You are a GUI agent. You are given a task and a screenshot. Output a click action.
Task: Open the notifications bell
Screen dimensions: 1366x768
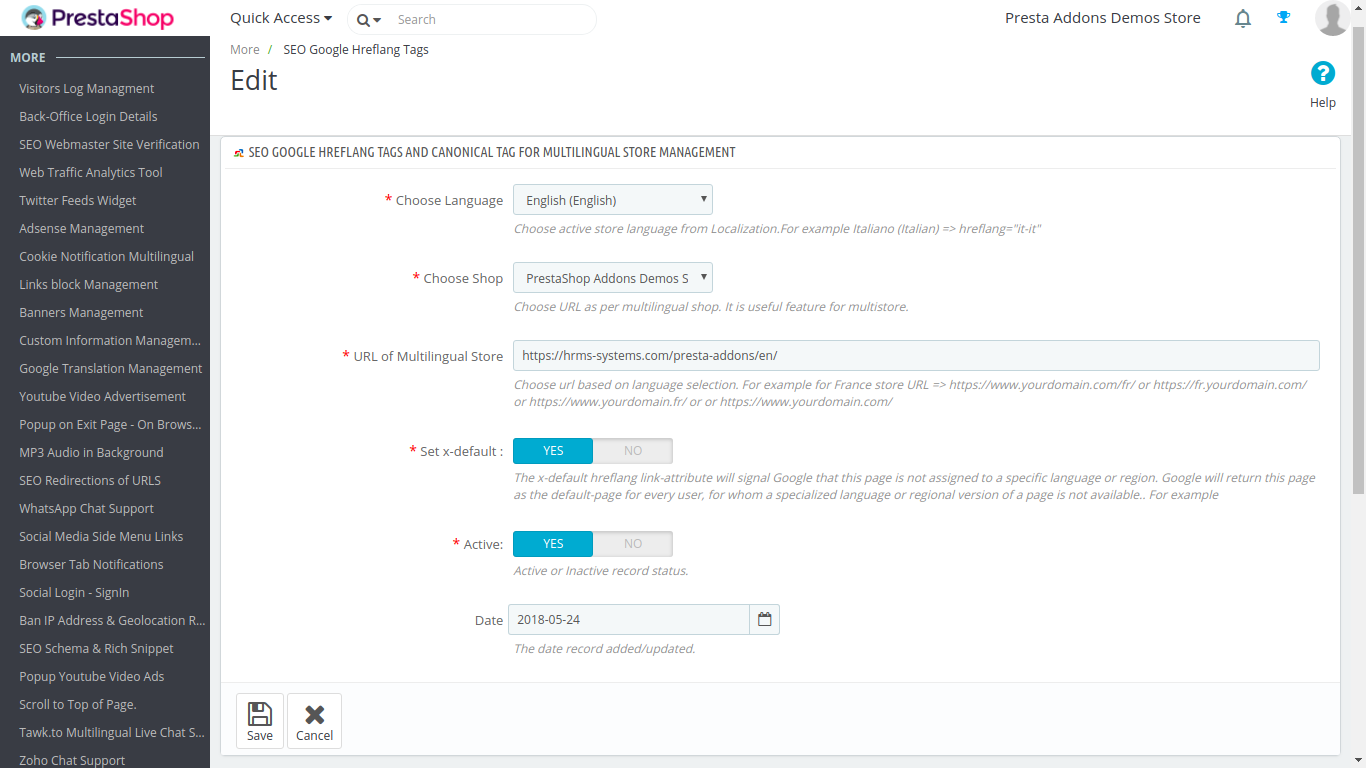pyautogui.click(x=1243, y=18)
